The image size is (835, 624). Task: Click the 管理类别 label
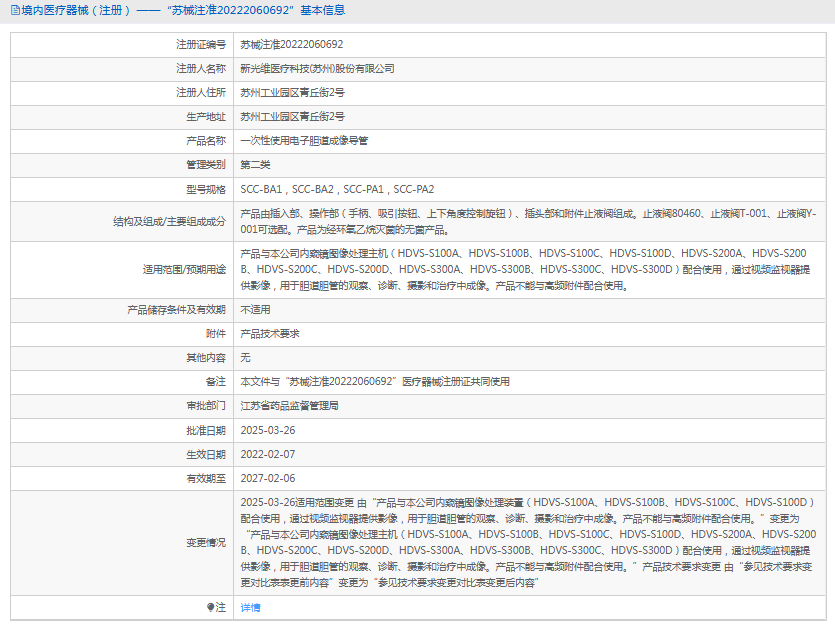(x=206, y=165)
